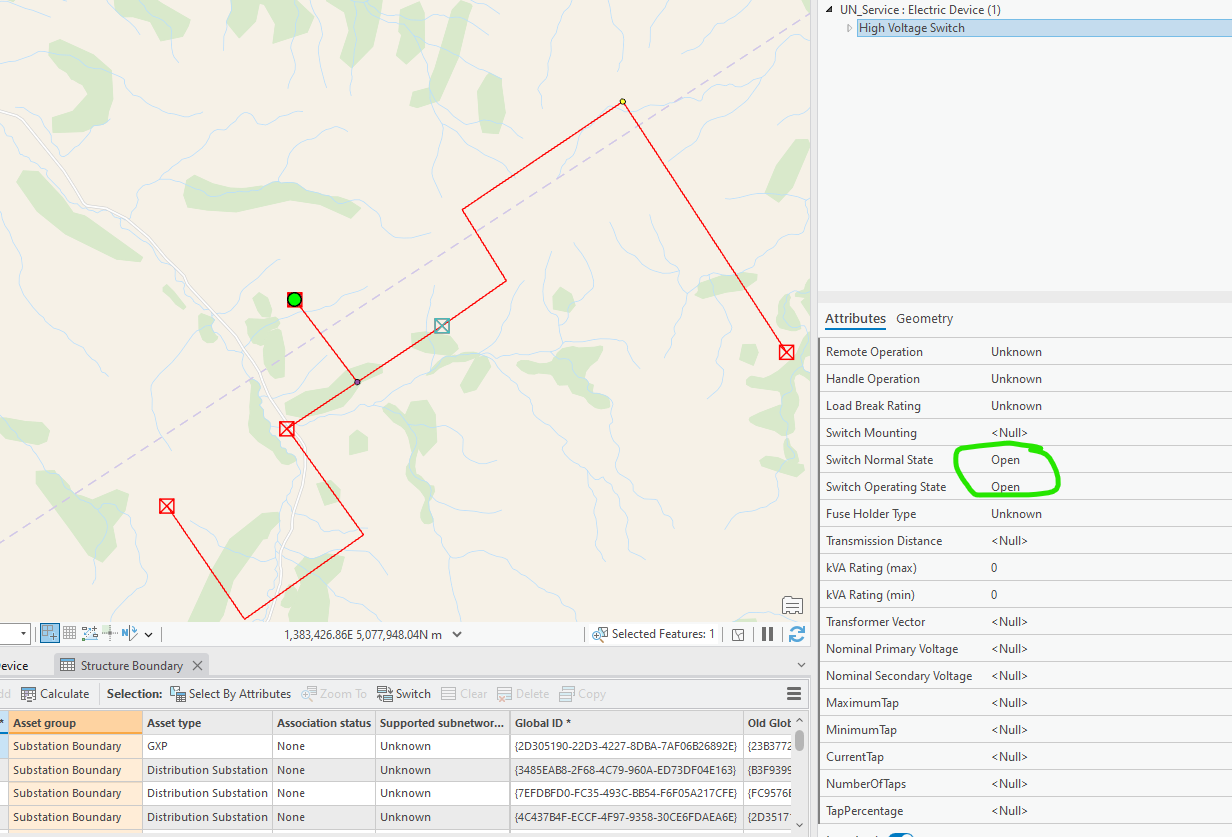
Task: Collapse the UN_Service Electric Device group
Action: tap(830, 10)
